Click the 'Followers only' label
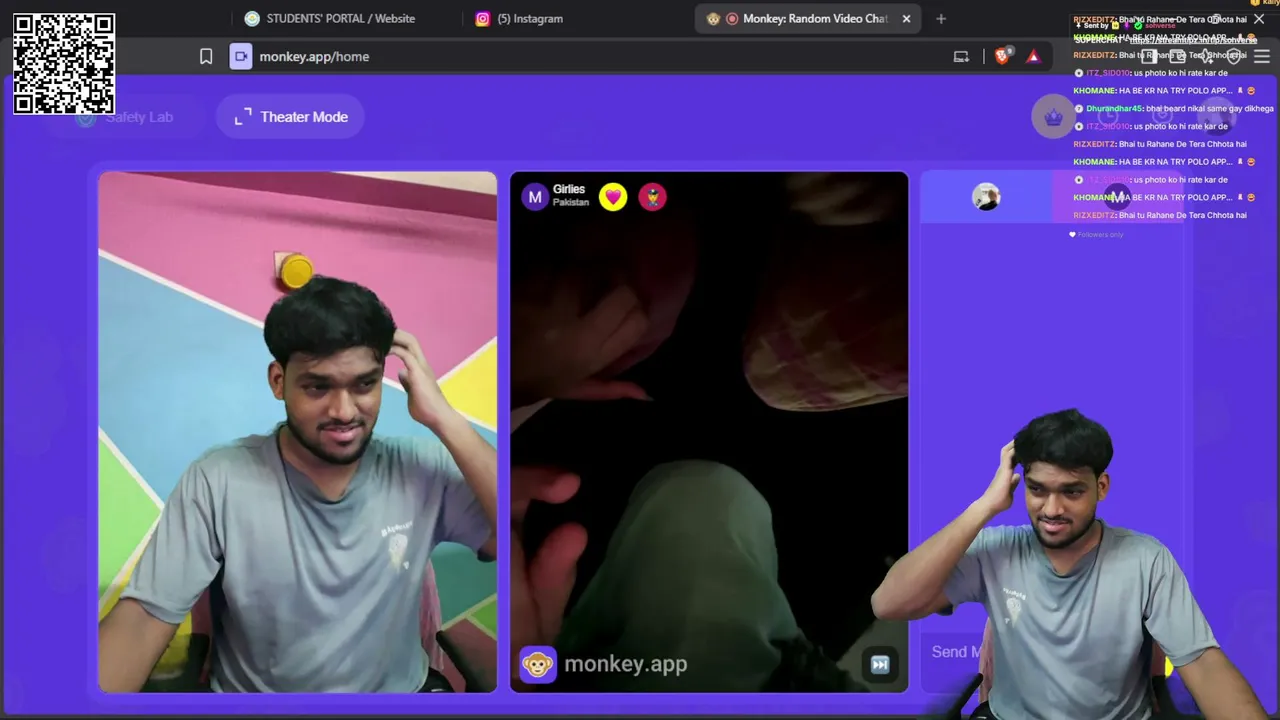Image resolution: width=1280 pixels, height=720 pixels. click(1100, 235)
